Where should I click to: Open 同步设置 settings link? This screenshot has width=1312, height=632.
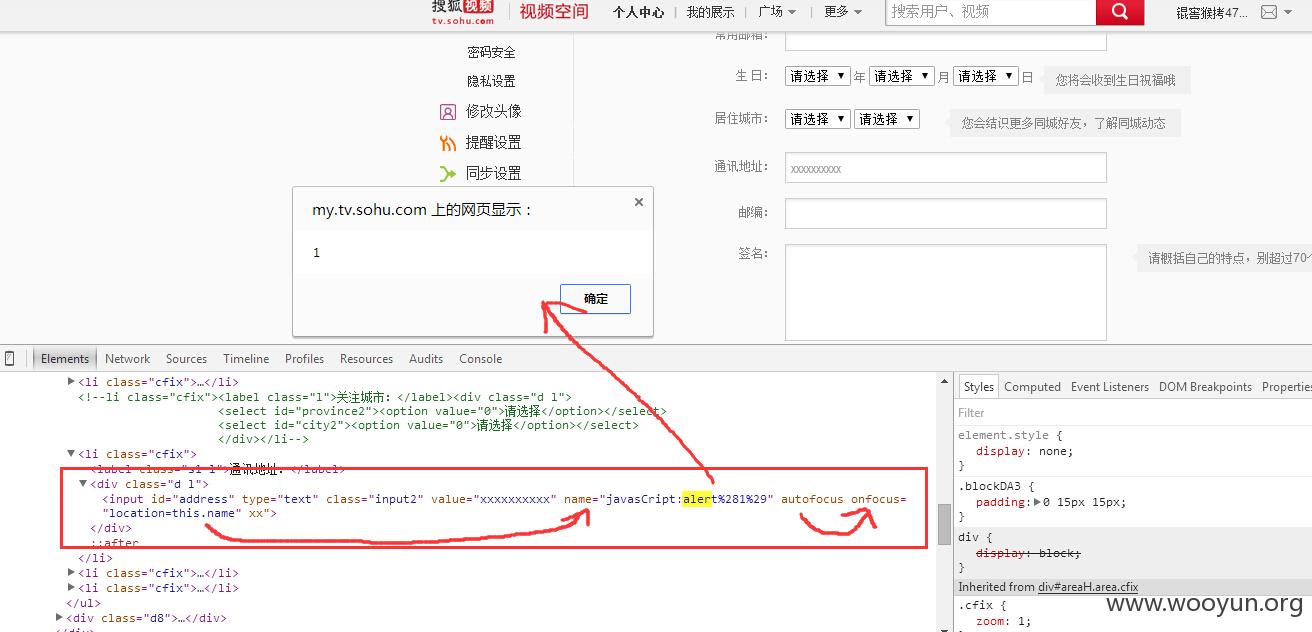pos(493,173)
